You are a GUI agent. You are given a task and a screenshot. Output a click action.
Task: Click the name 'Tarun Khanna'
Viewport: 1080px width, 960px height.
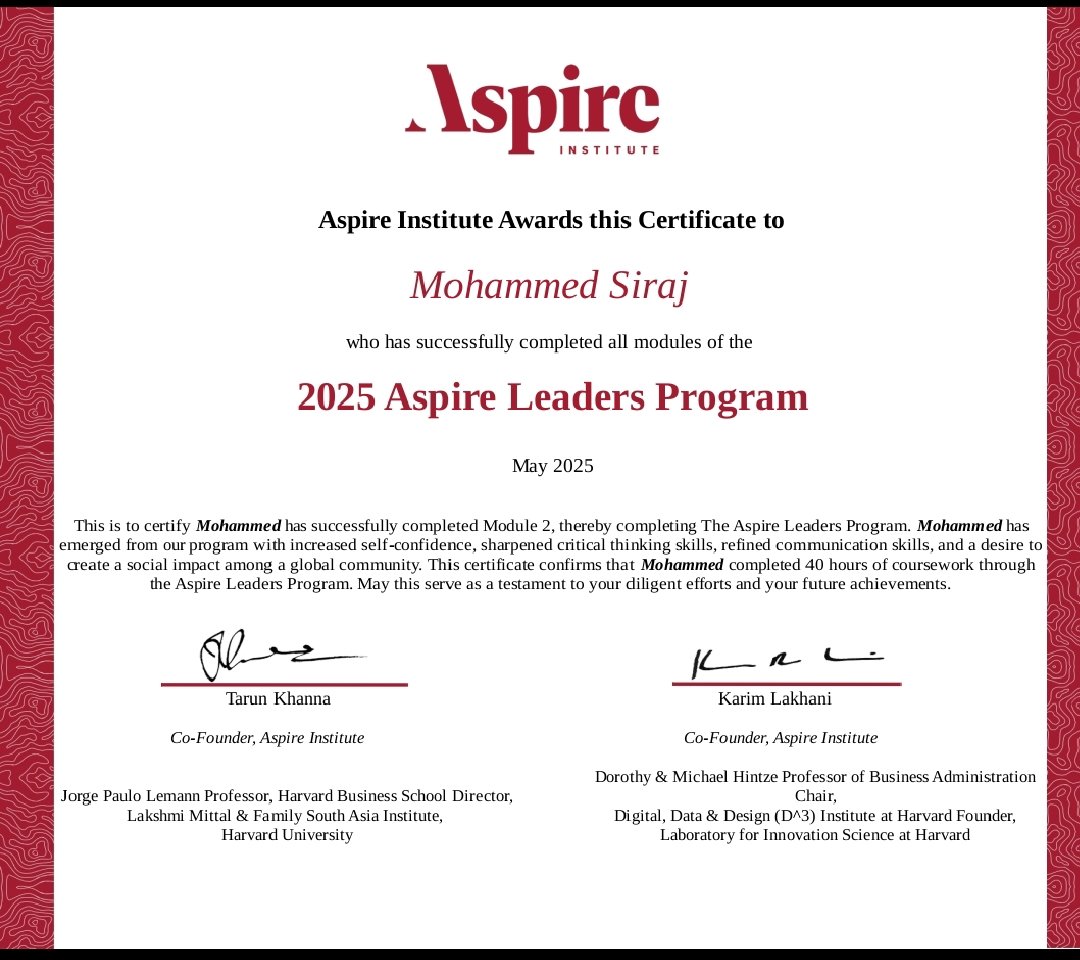point(278,698)
